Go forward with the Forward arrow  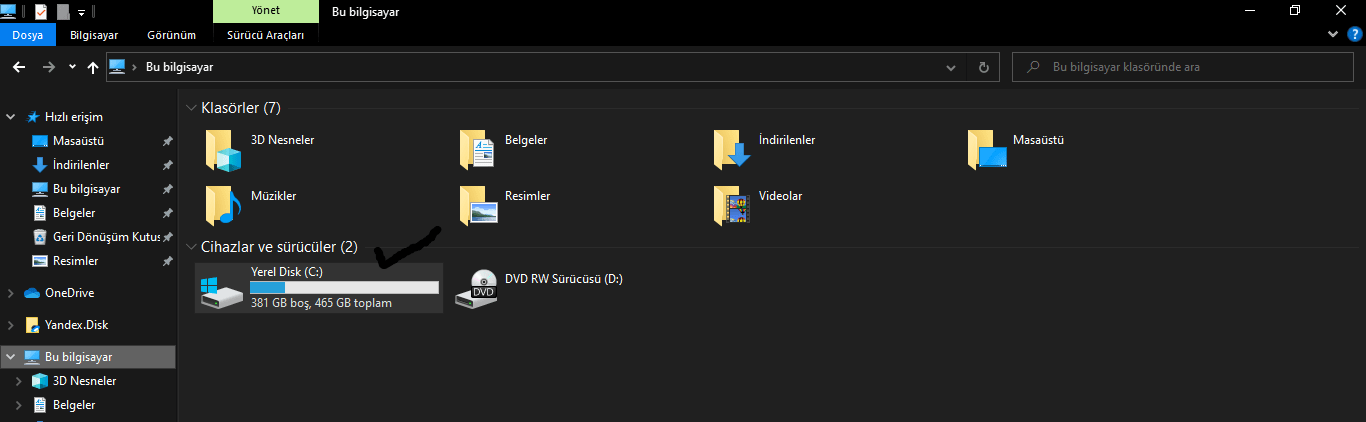pyautogui.click(x=49, y=67)
